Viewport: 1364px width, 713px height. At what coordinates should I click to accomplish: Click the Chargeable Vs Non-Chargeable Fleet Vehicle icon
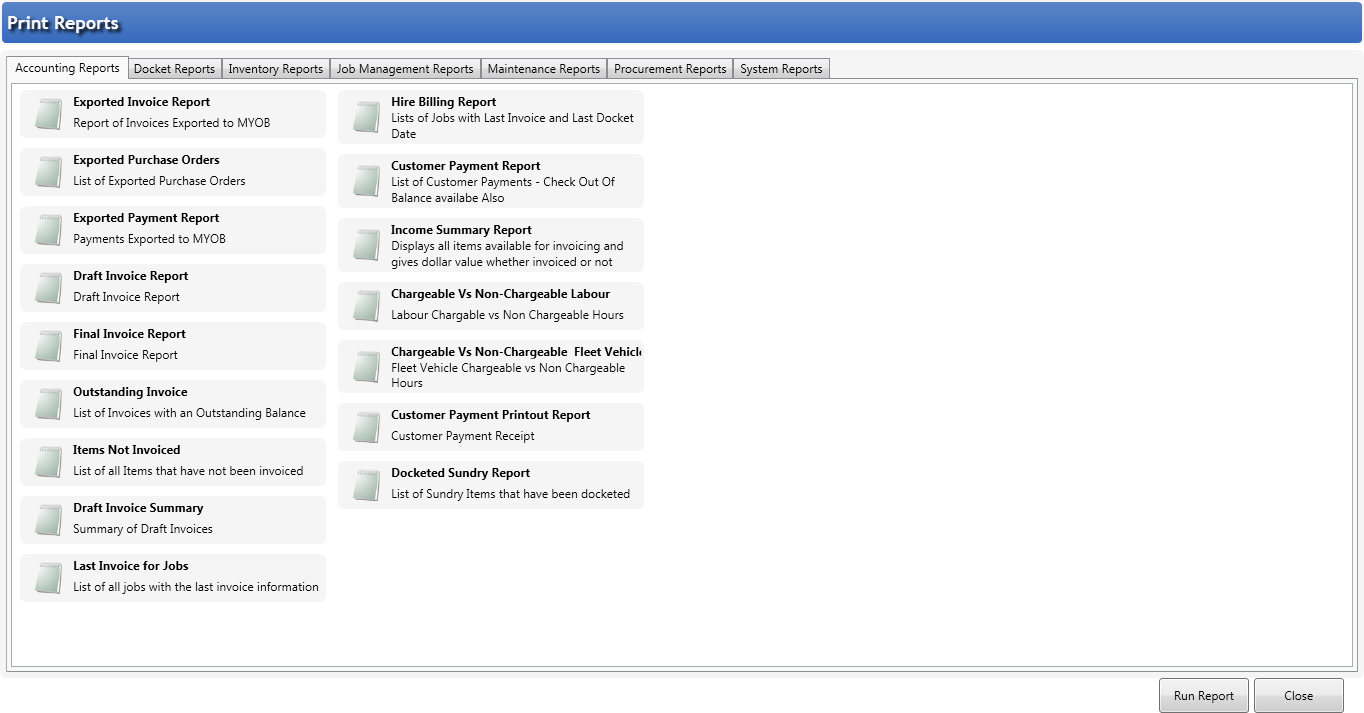[366, 367]
